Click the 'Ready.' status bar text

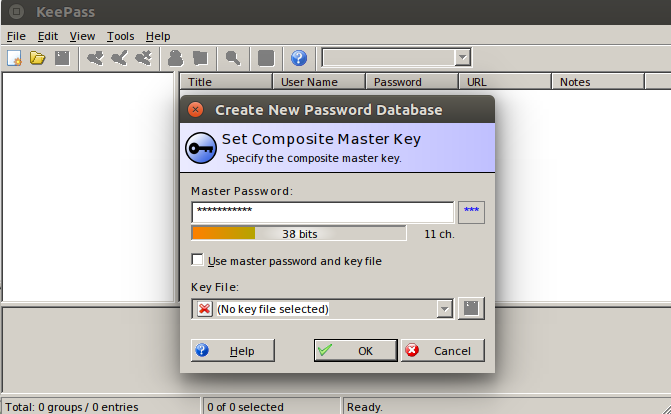tap(365, 407)
